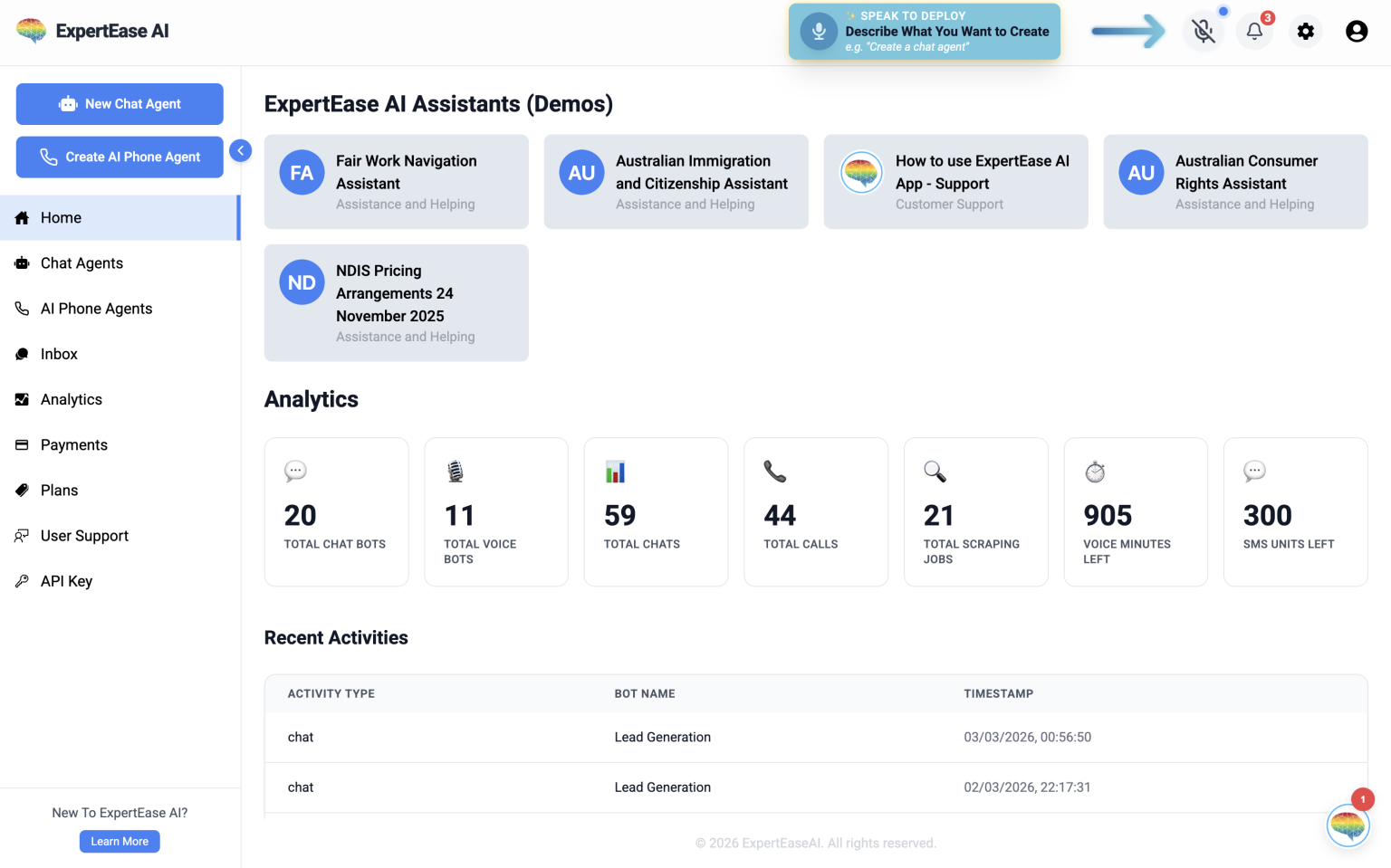The height and width of the screenshot is (868, 1391).
Task: Click the ExpertEase AI brain logo
Action: (32, 31)
